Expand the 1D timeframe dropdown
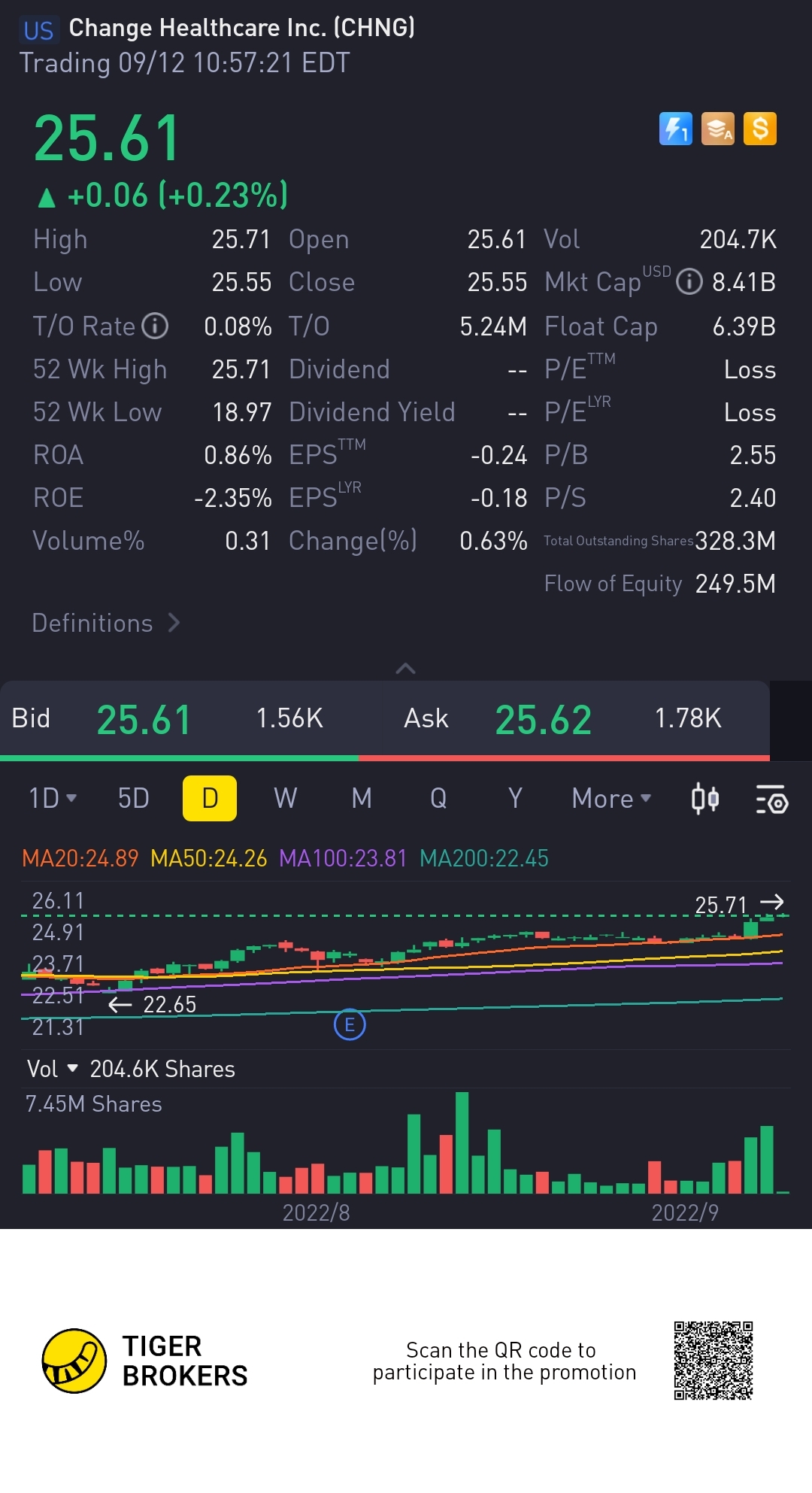Image resolution: width=812 pixels, height=1493 pixels. 53,798
